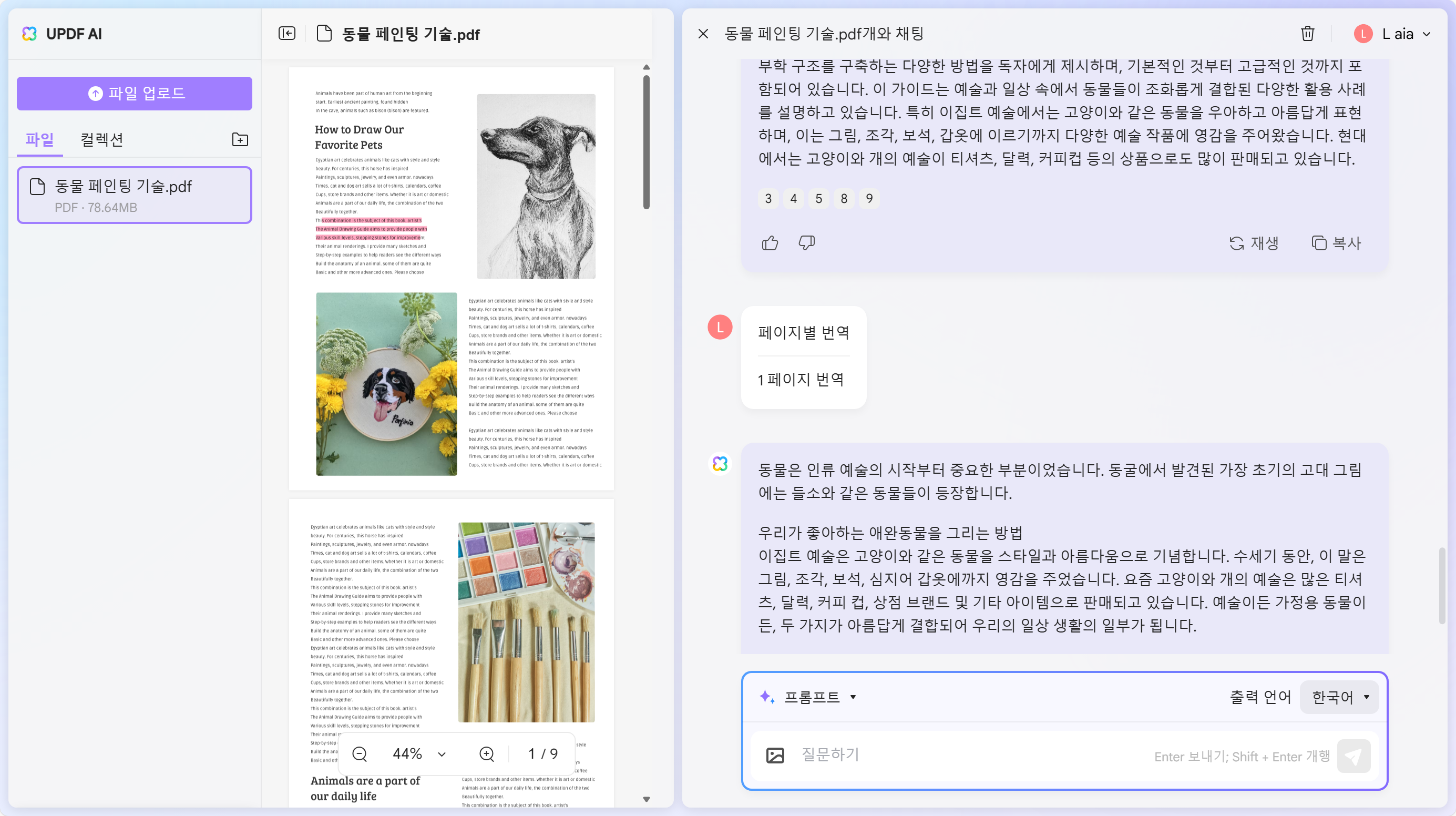Click the dog sketch image in PDF
Screen dimensions: 1456x816
point(536,186)
